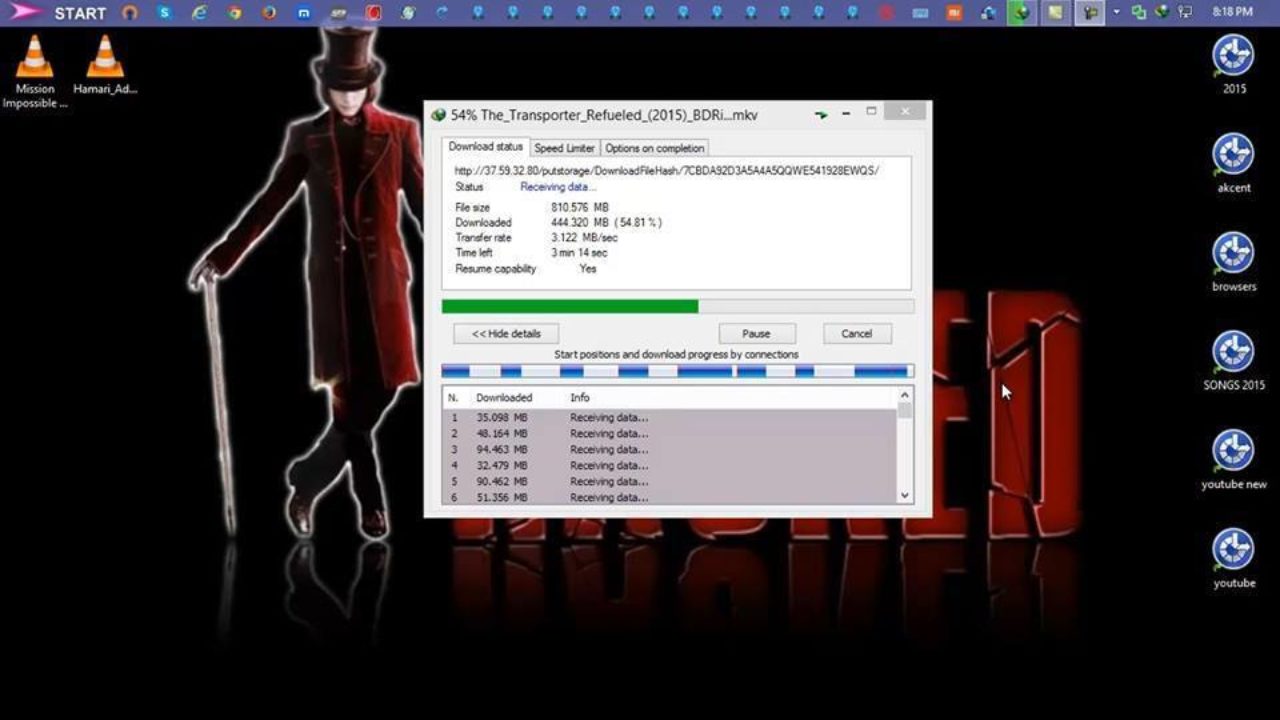
Task: Open Skype from the taskbar
Action: point(165,13)
